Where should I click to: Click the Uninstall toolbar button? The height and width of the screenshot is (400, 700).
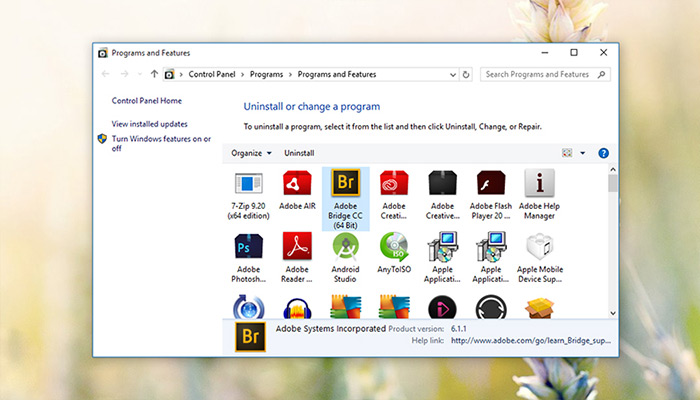[x=299, y=153]
